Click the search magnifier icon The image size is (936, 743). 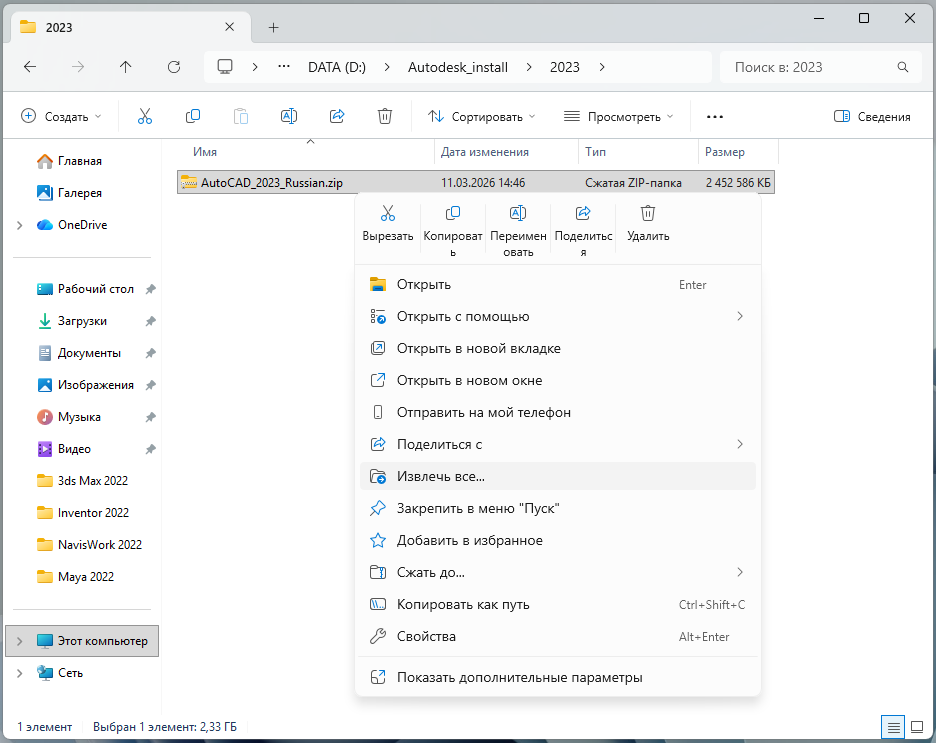coord(903,67)
